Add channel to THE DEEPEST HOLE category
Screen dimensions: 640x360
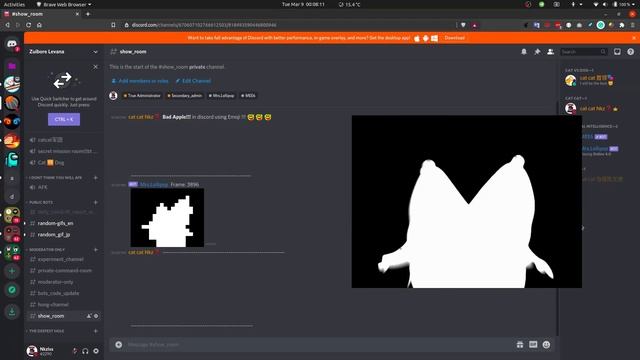96,331
